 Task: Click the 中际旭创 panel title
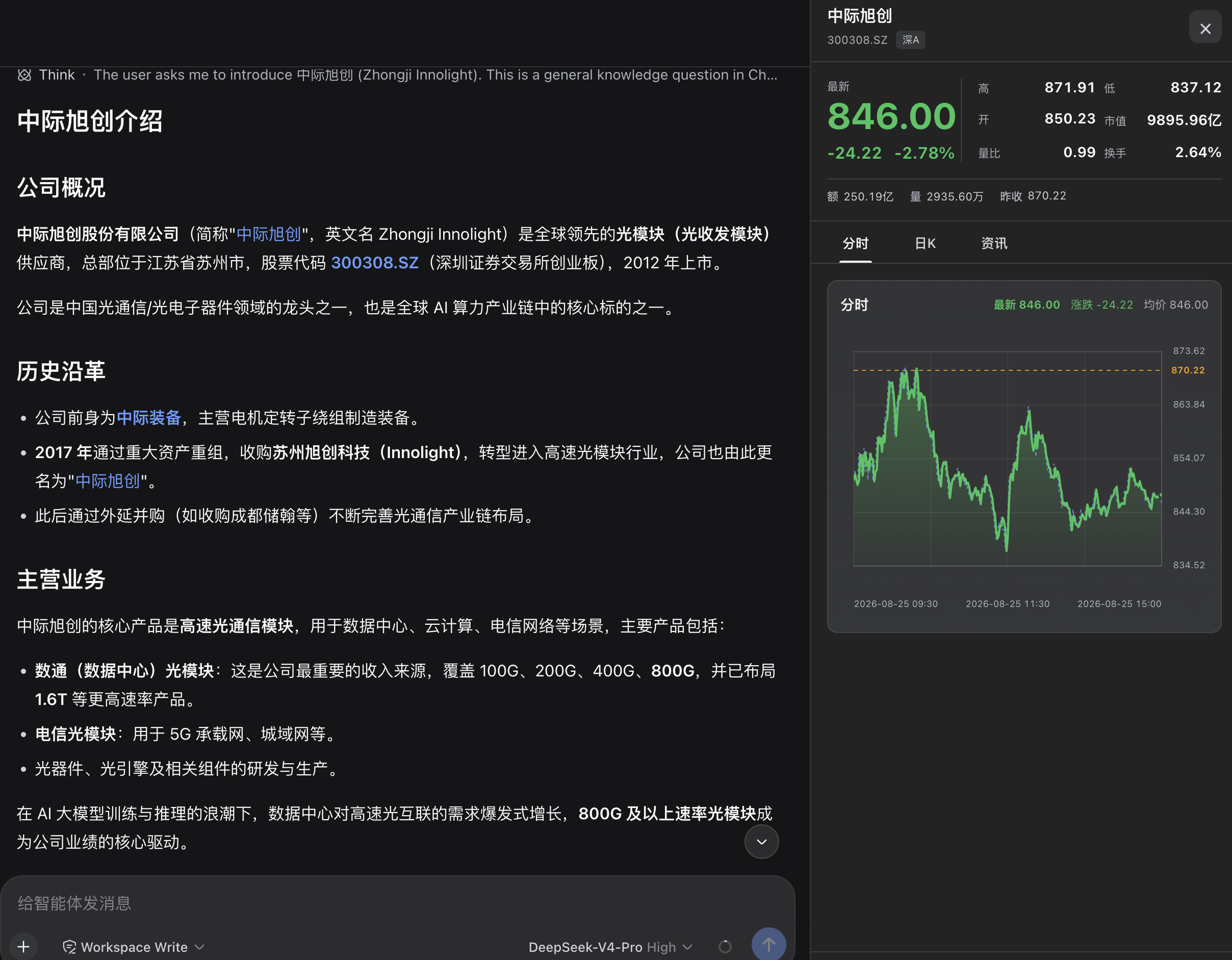860,16
